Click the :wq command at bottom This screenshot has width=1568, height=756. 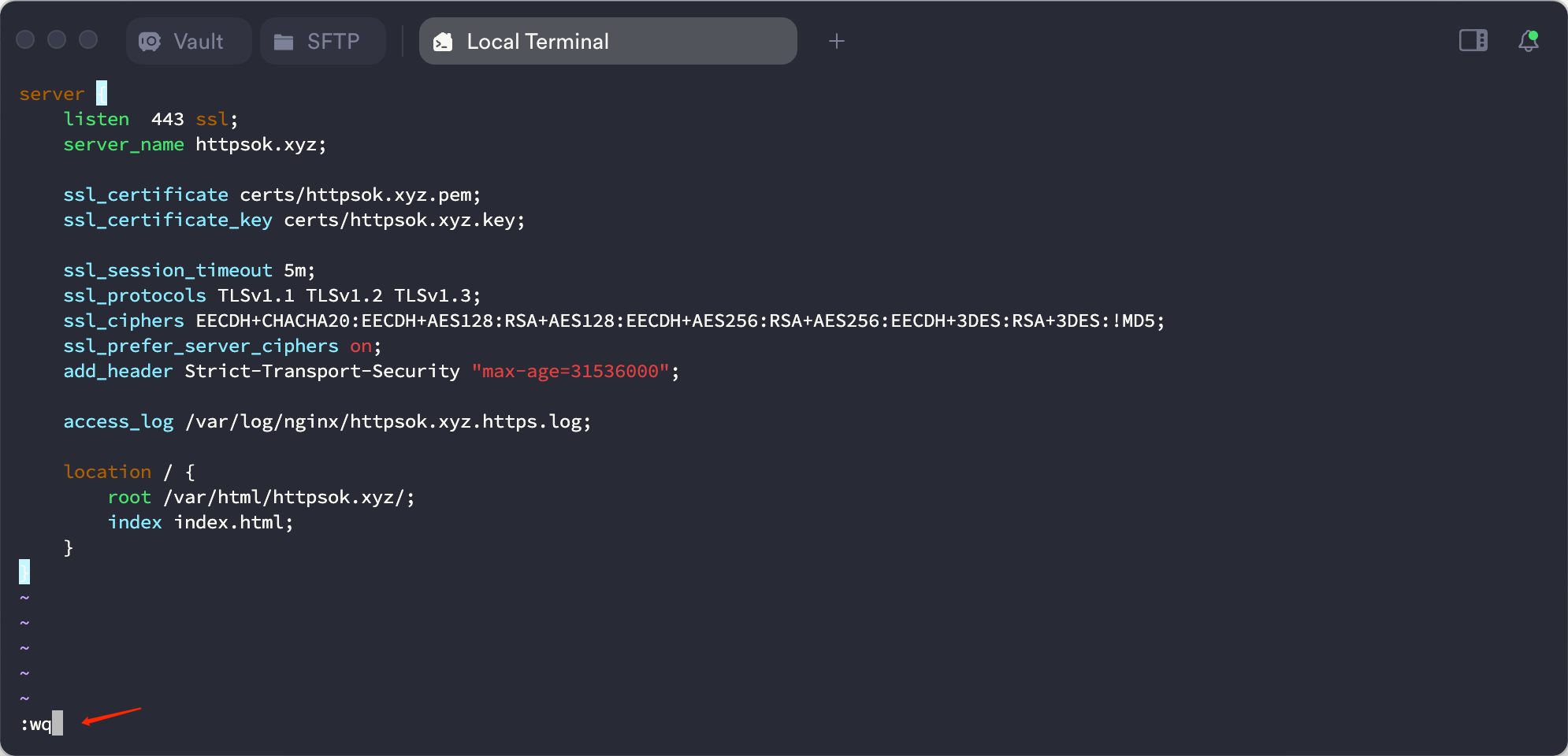point(36,724)
